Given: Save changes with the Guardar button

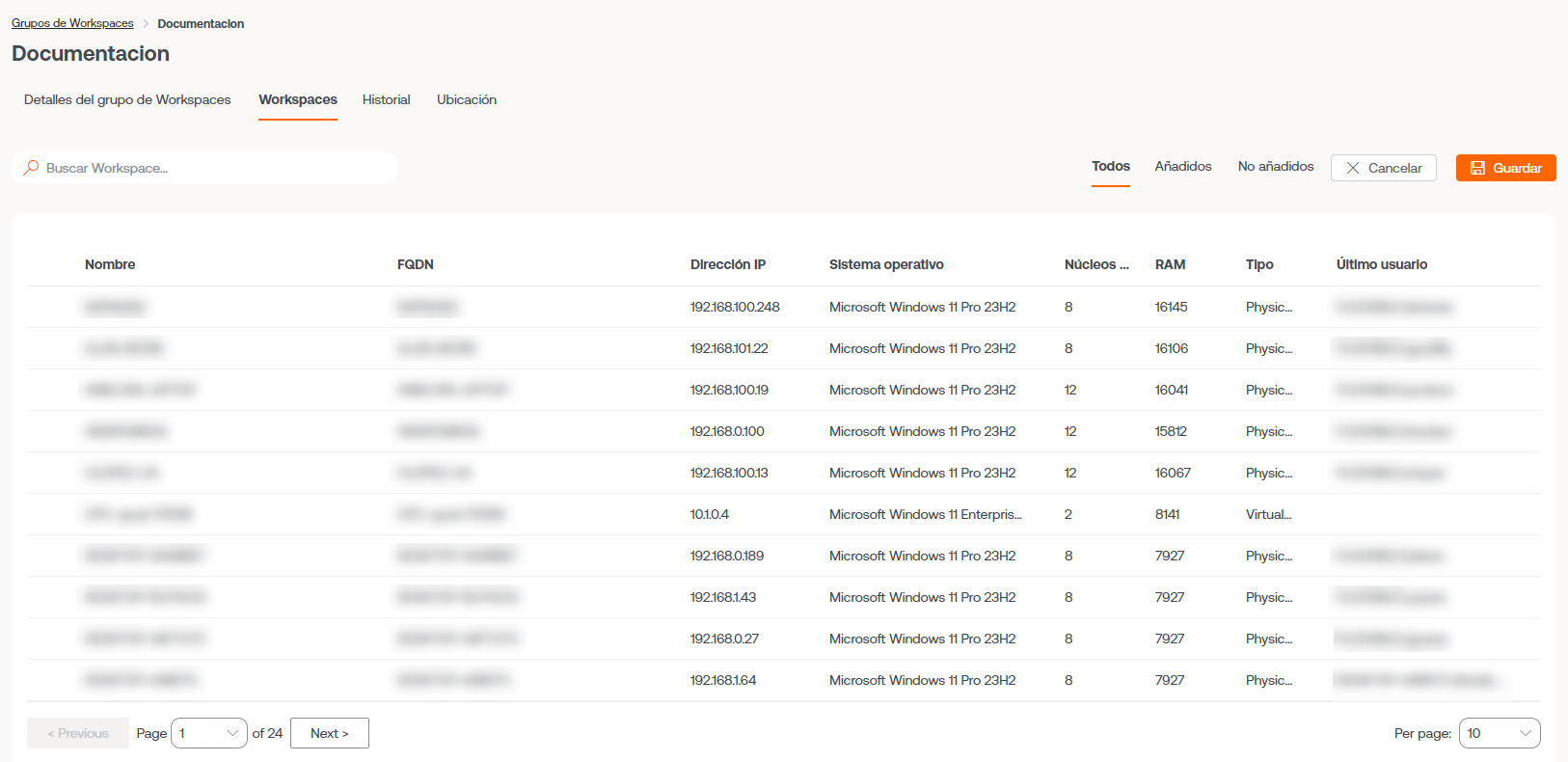Looking at the screenshot, I should tap(1506, 168).
